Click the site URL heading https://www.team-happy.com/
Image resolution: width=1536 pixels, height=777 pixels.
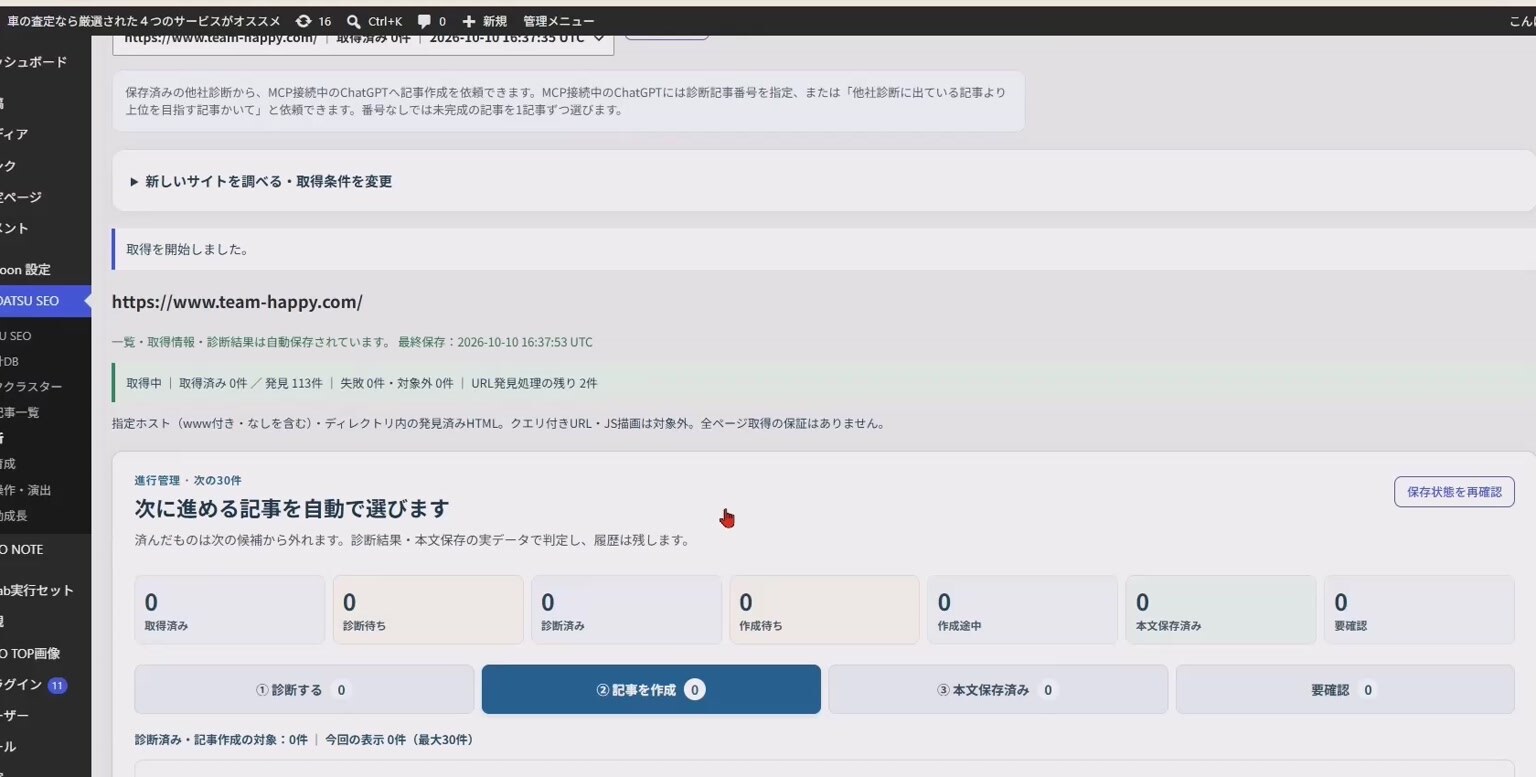pyautogui.click(x=237, y=302)
